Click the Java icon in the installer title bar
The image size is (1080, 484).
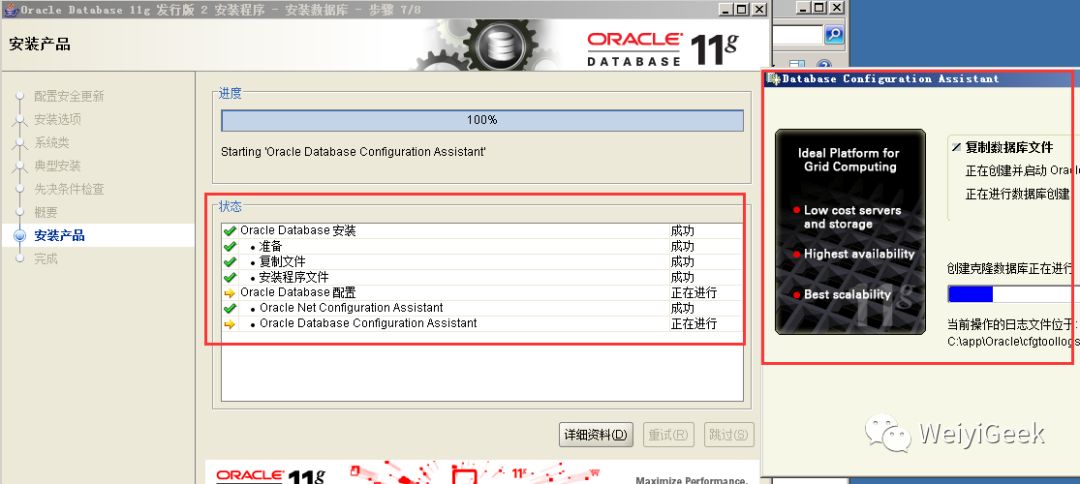(11, 10)
